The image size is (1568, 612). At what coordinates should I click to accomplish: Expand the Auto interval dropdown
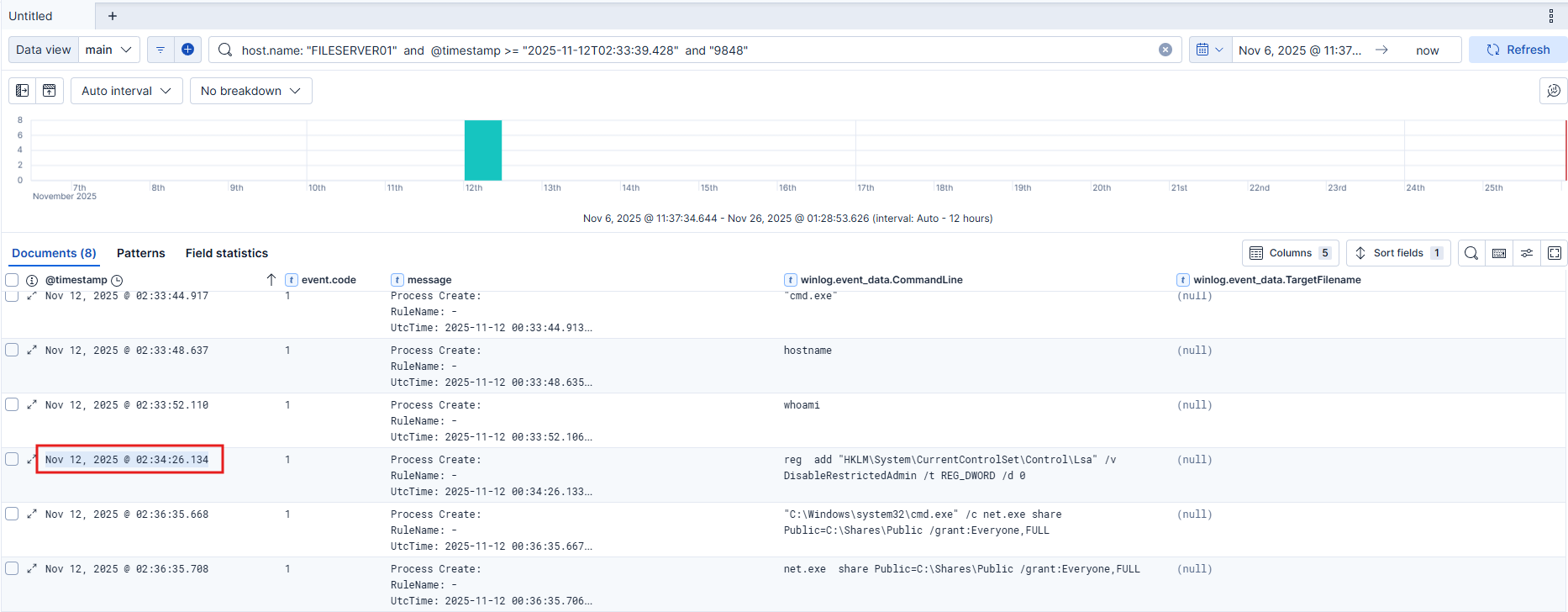tap(126, 91)
